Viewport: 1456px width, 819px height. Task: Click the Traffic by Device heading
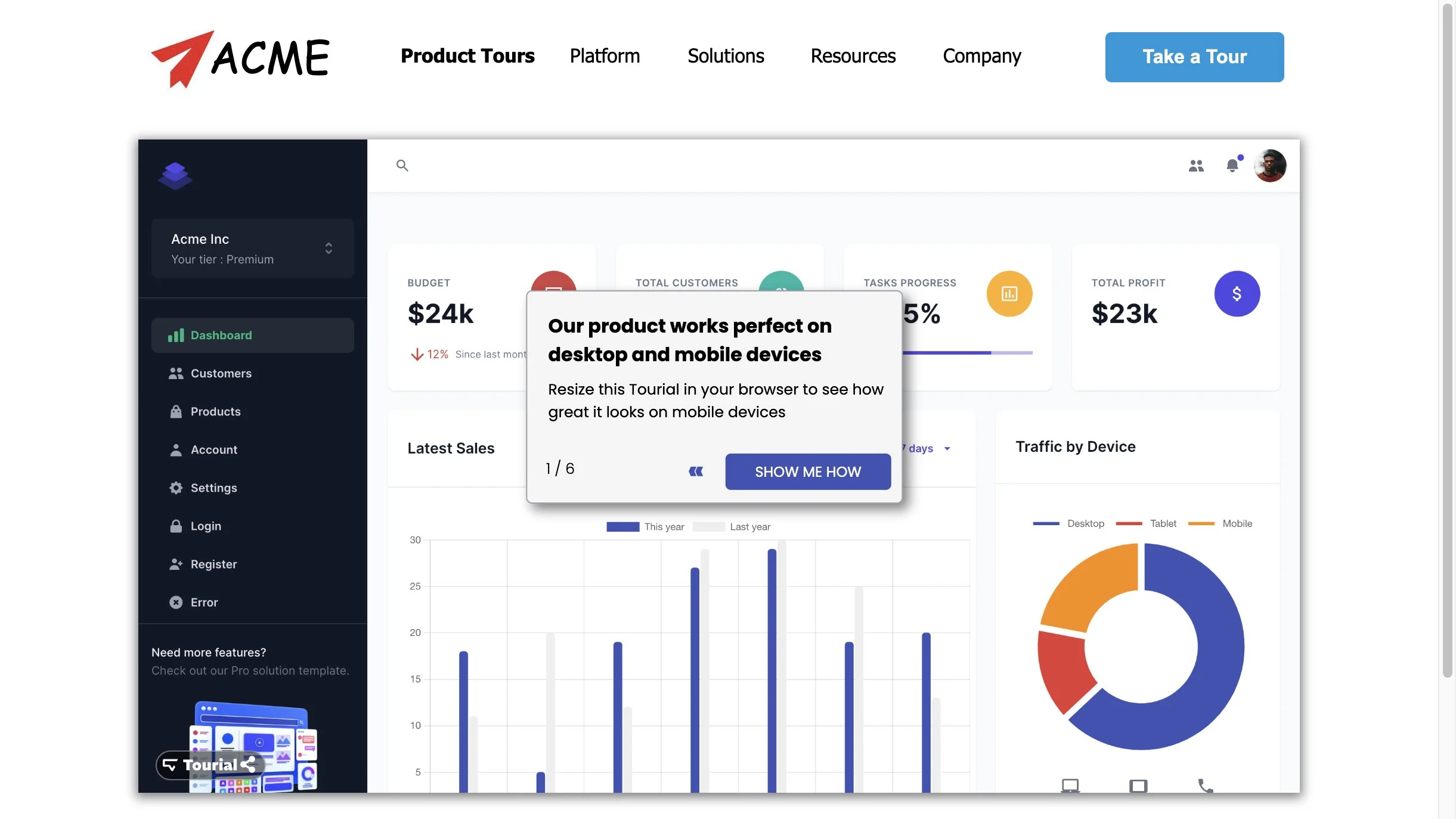tap(1076, 446)
